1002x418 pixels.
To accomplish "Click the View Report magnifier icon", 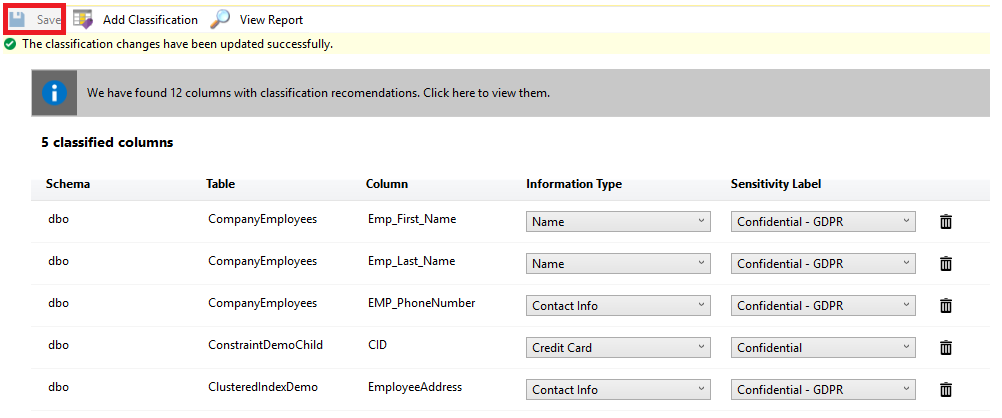I will pos(220,19).
